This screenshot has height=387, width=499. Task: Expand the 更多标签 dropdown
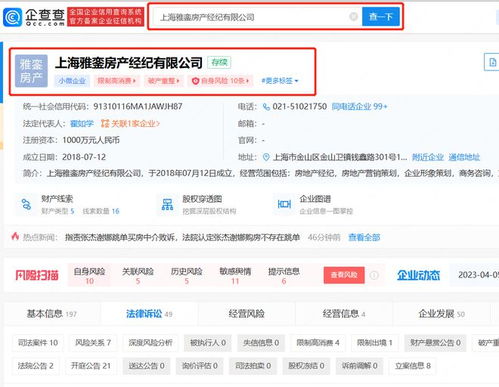[280, 81]
